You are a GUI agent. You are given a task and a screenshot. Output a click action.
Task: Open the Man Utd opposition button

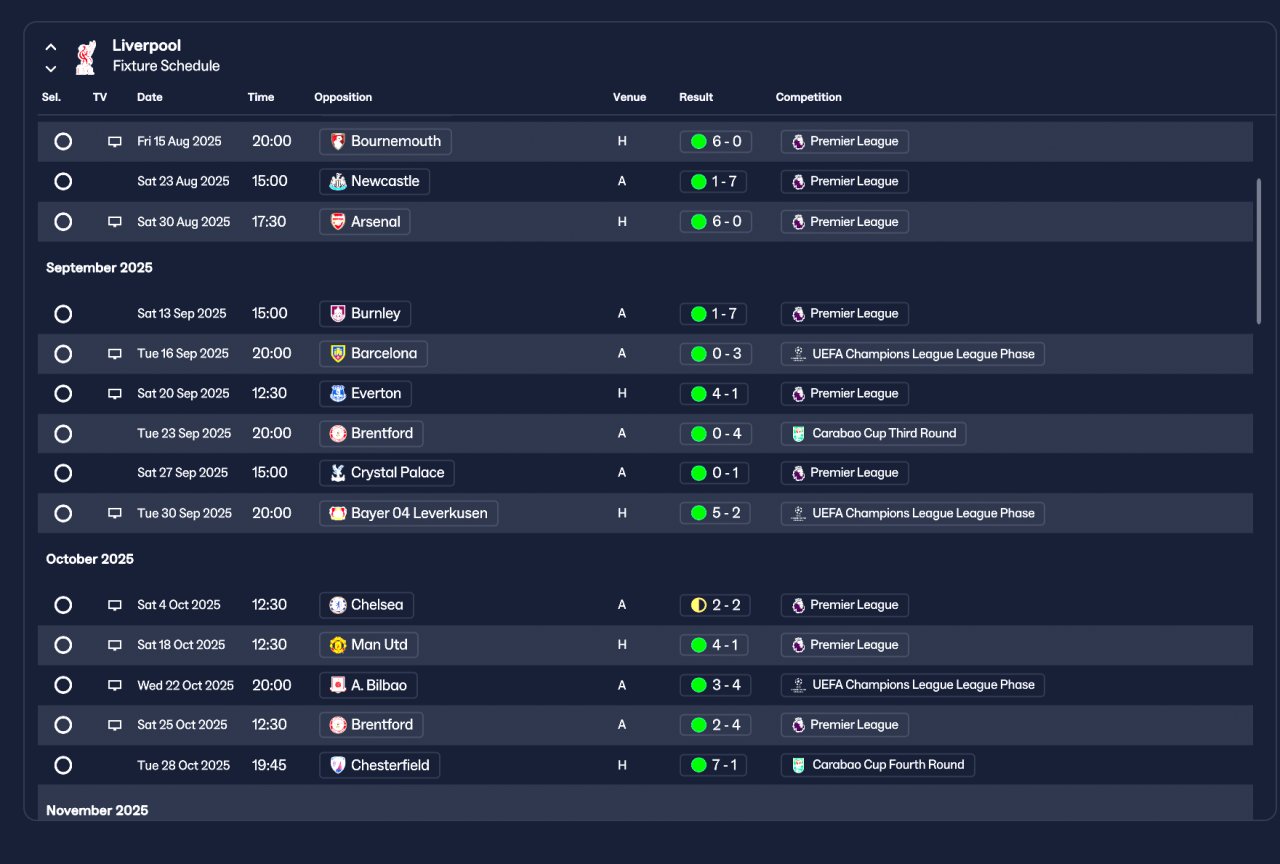pyautogui.click(x=368, y=645)
